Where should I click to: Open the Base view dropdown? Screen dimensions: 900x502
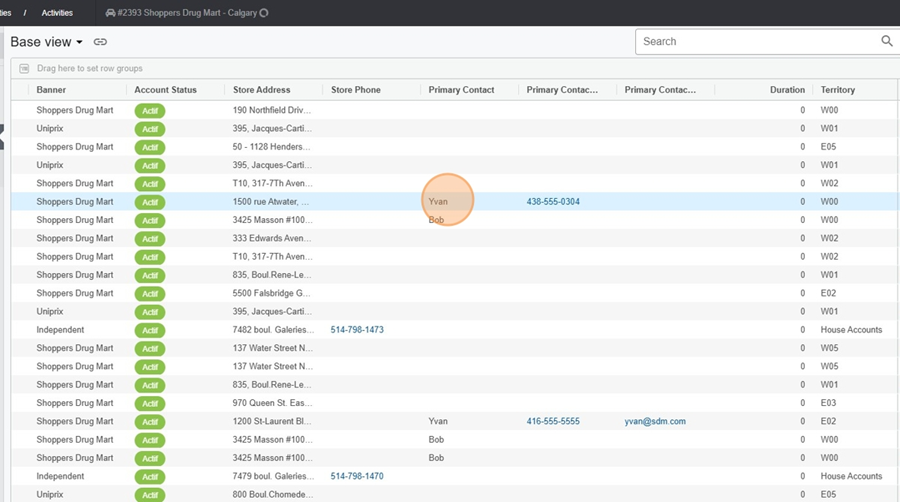46,42
